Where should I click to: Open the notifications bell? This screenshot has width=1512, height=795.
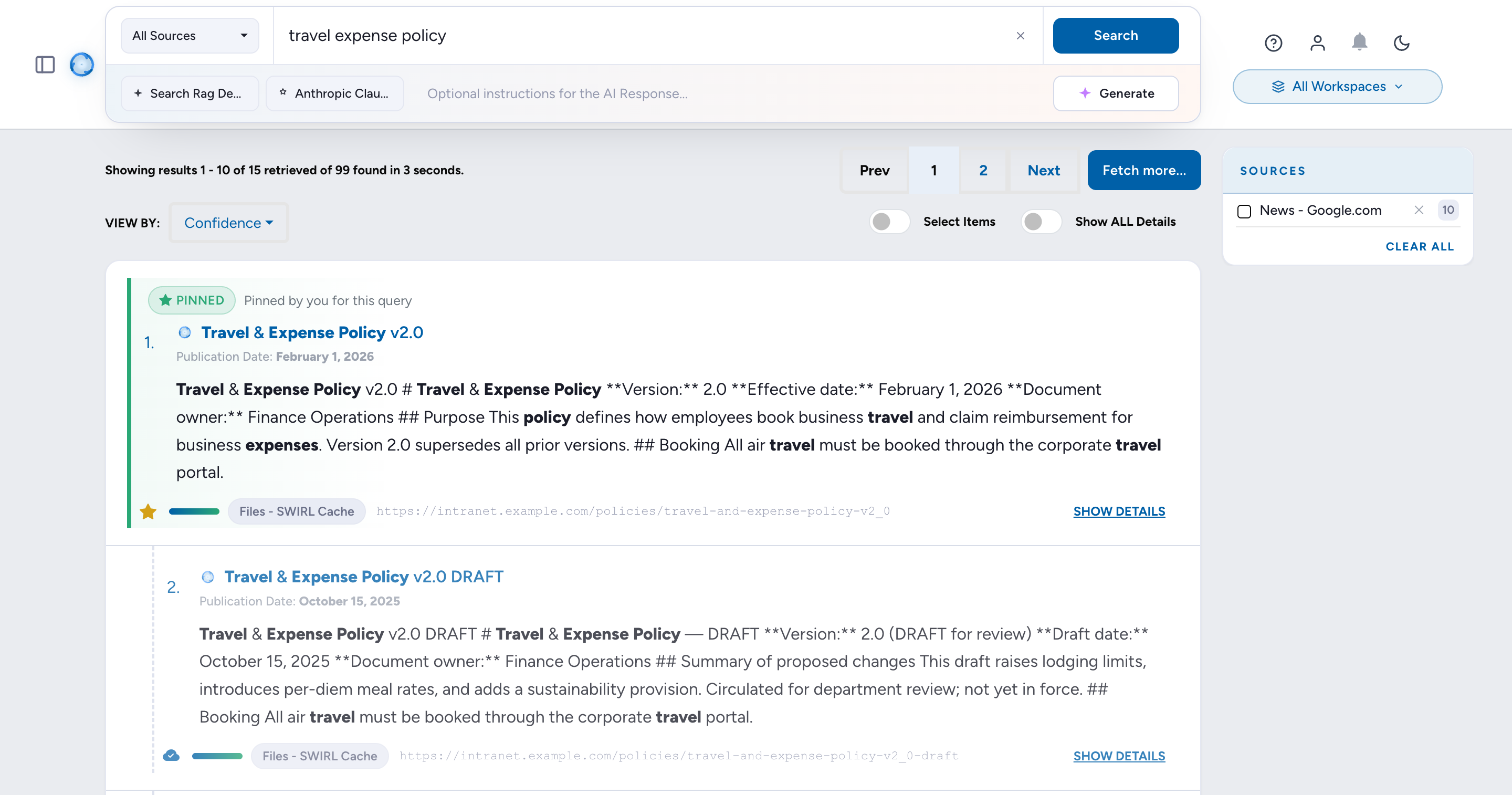point(1359,43)
